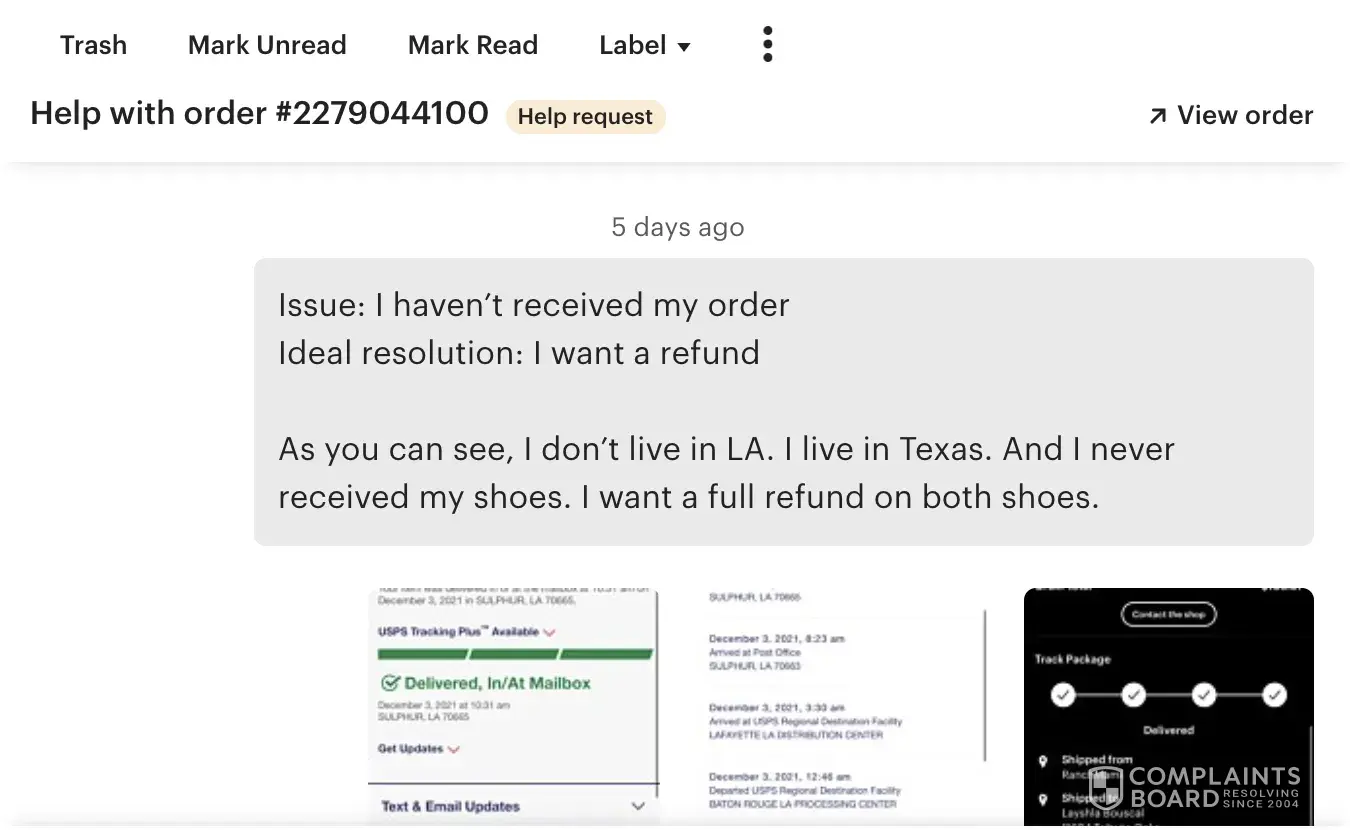Expand USPS Tracking Plus Available chevron
The height and width of the screenshot is (830, 1350).
549,632
